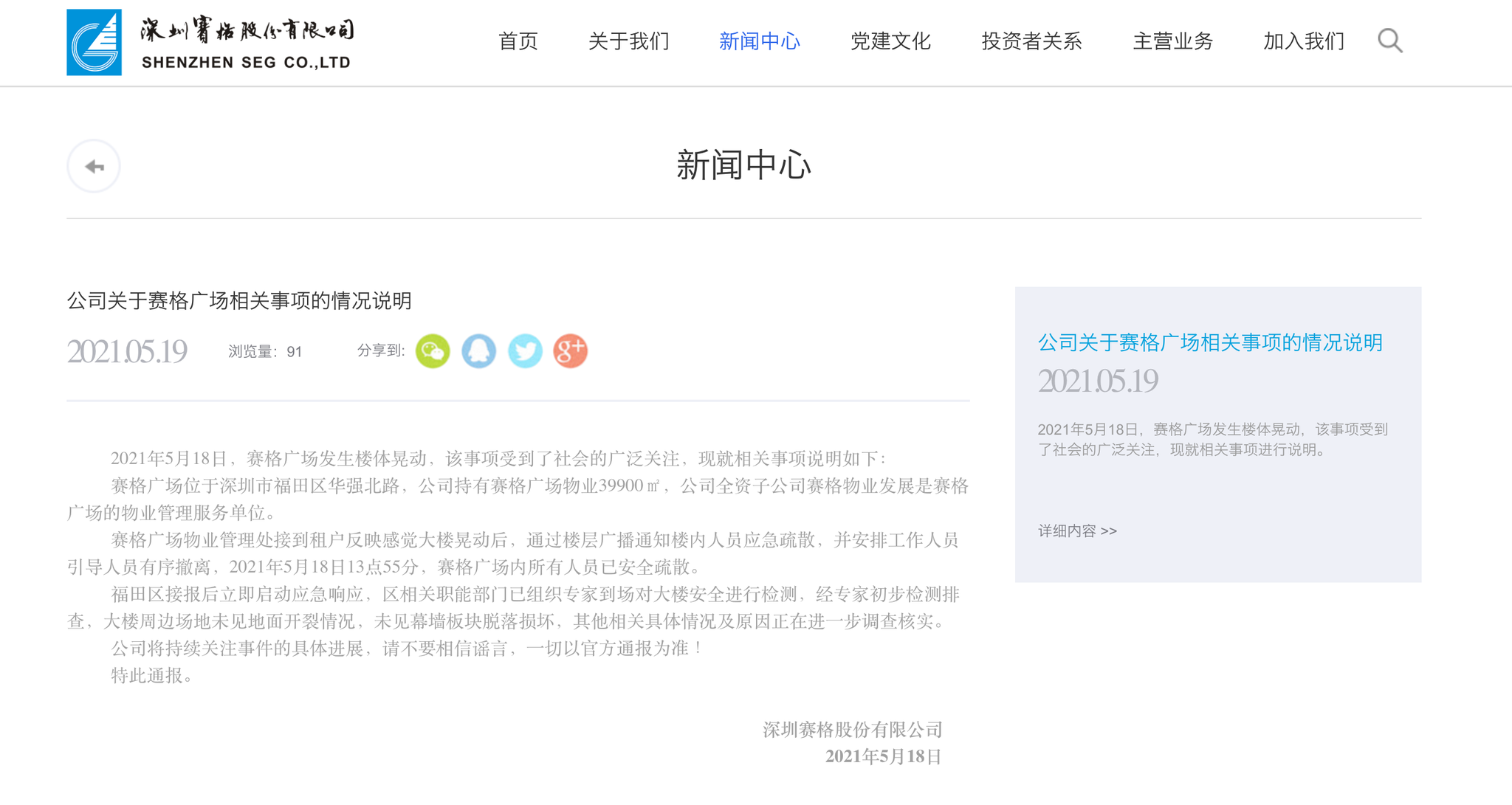Click the sidebar news summary paragraph

tap(1213, 439)
